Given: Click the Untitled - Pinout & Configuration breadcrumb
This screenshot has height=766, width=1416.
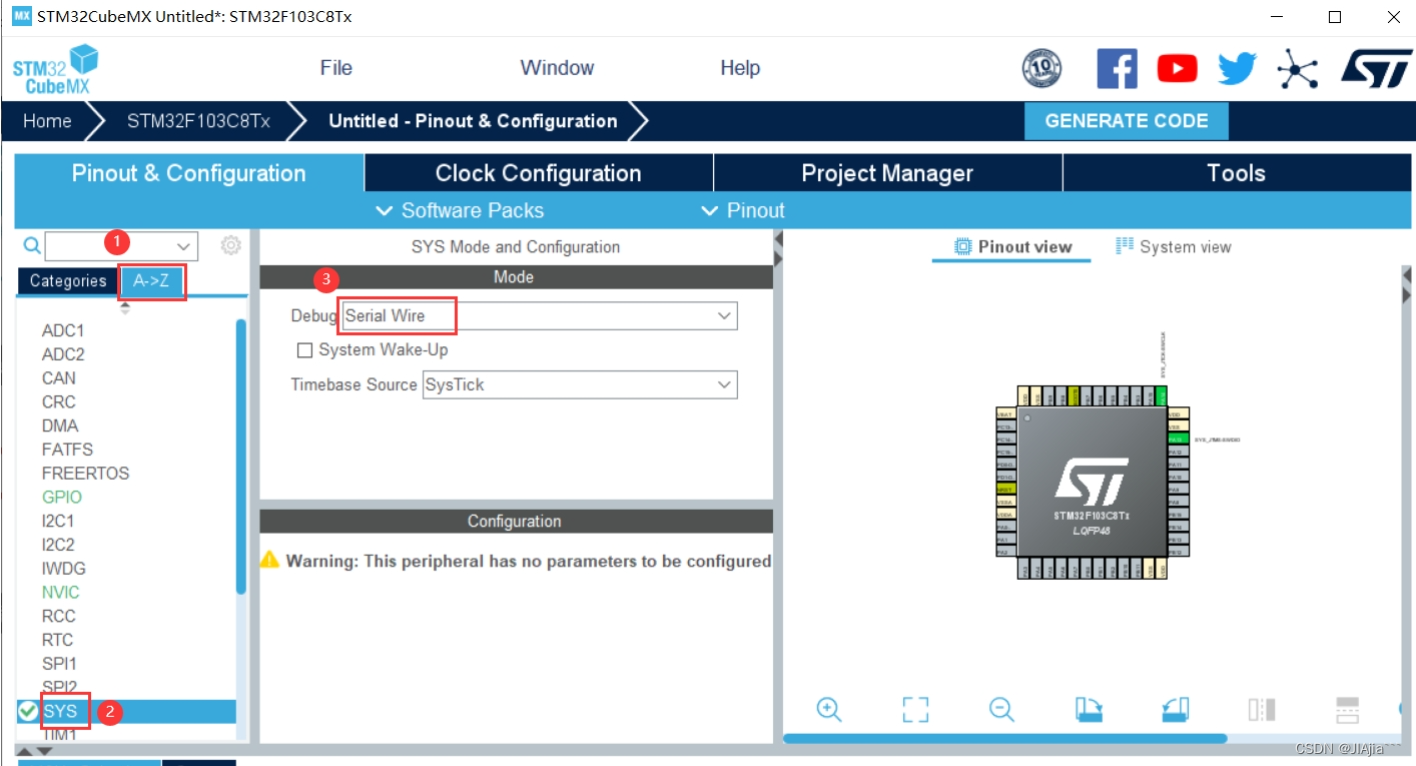Looking at the screenshot, I should [472, 121].
